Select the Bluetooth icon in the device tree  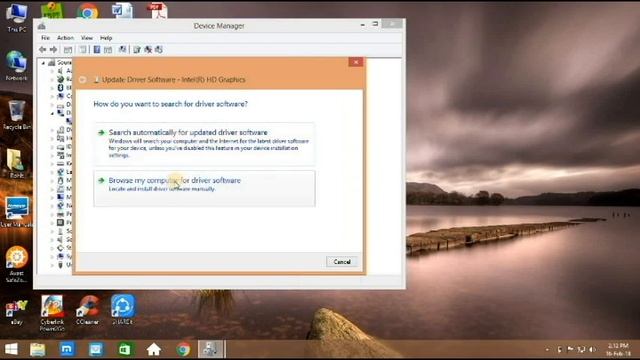point(60,88)
